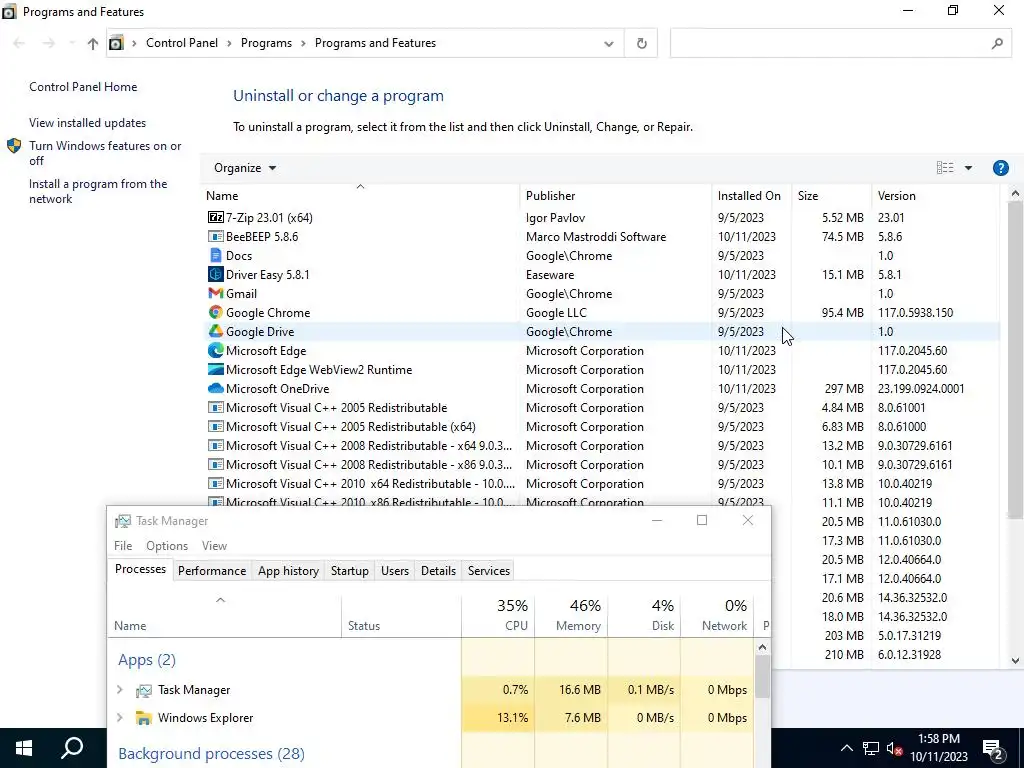The image size is (1024, 768).
Task: Open Control Panel Home link
Action: pyautogui.click(x=83, y=87)
